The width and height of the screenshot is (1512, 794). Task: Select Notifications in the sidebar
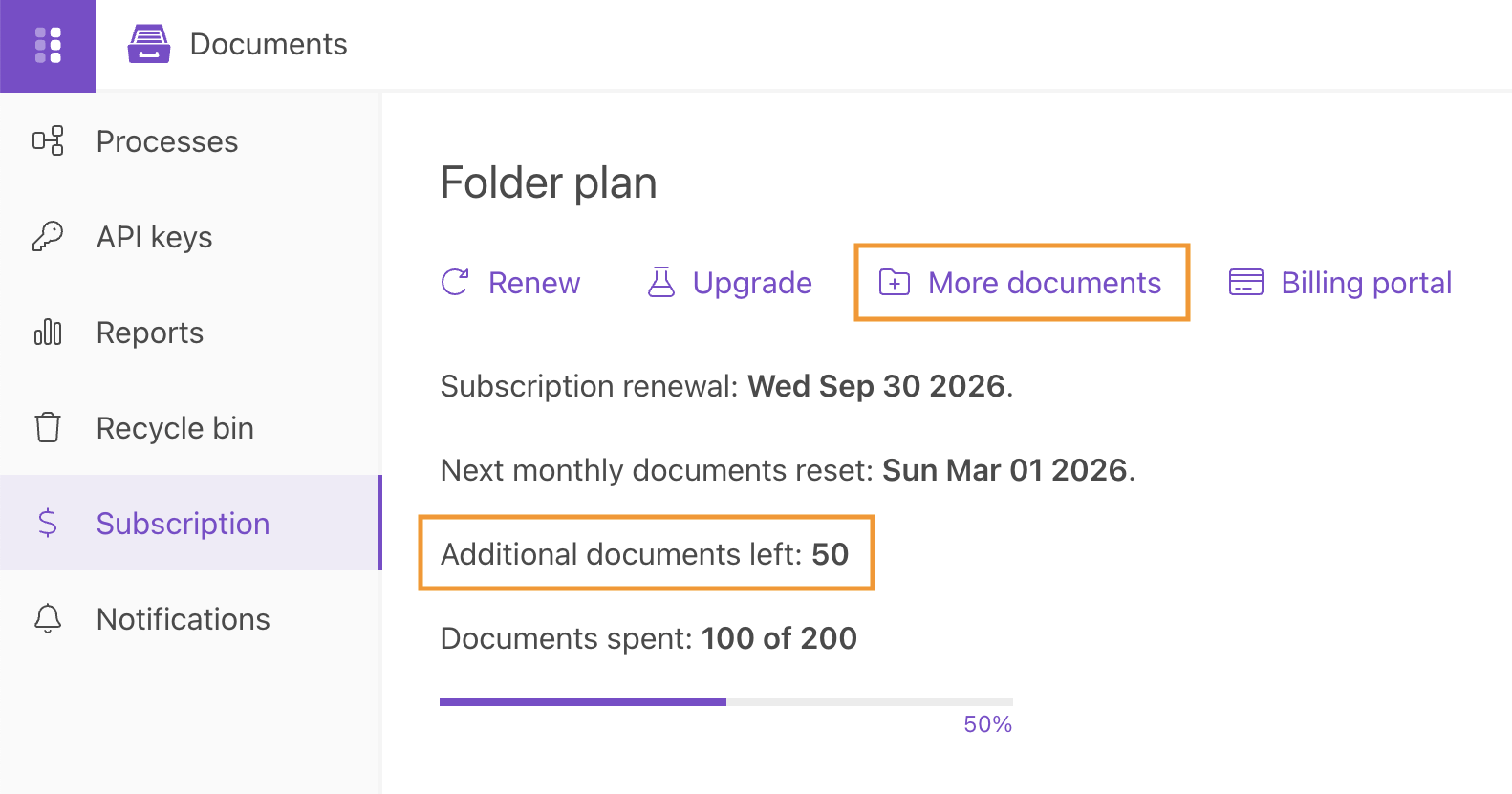point(184,619)
